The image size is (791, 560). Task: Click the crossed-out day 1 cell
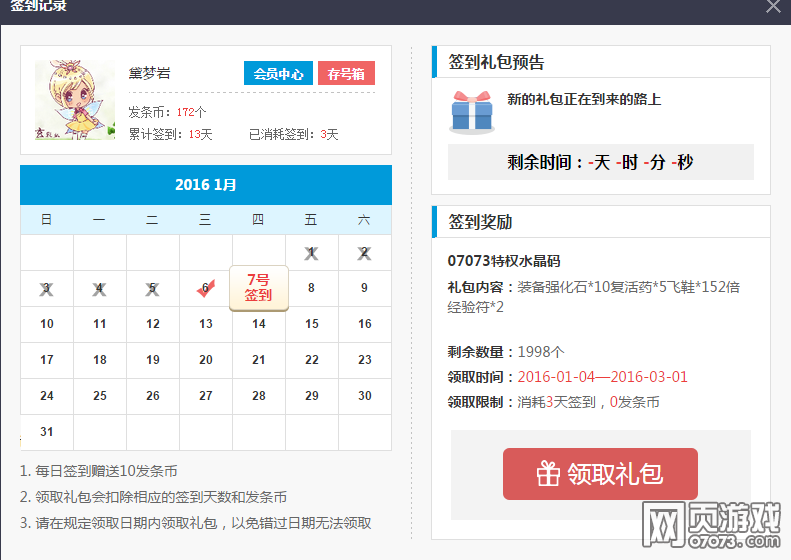pyautogui.click(x=311, y=253)
